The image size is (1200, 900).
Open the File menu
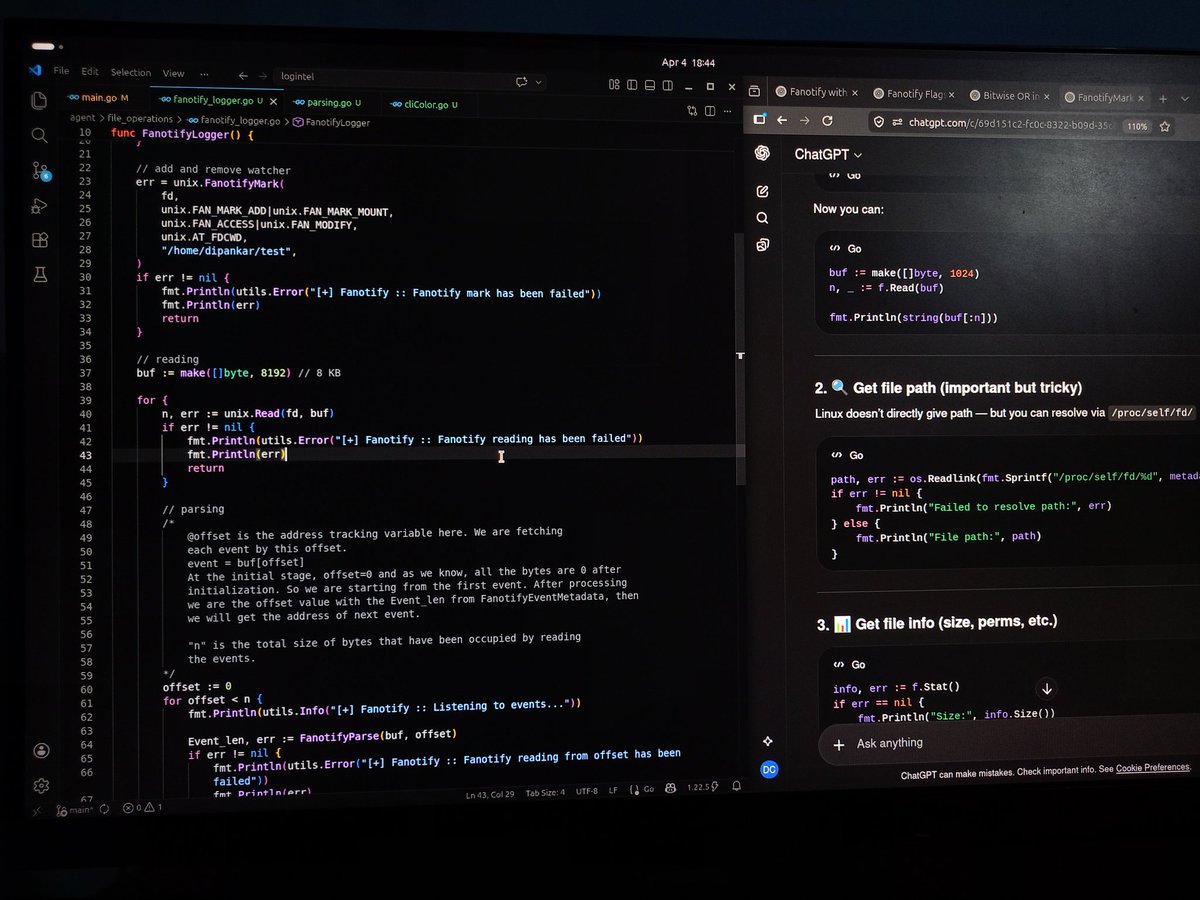pyautogui.click(x=61, y=72)
